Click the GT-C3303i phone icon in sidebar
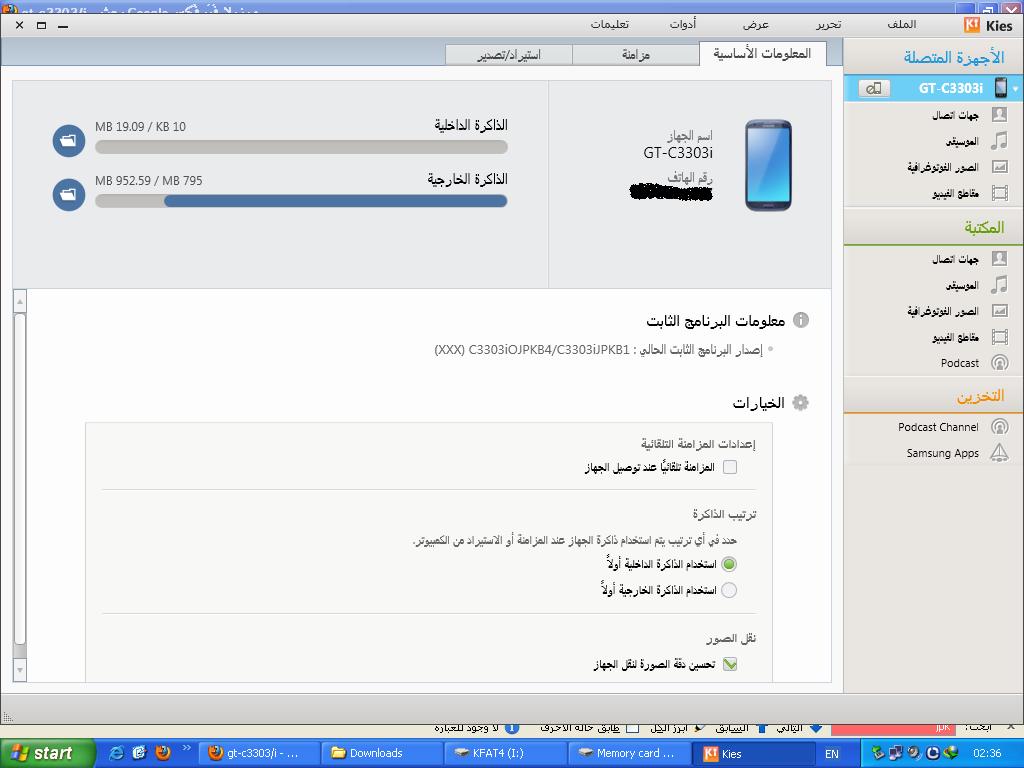This screenshot has width=1024, height=768. pos(1000,88)
